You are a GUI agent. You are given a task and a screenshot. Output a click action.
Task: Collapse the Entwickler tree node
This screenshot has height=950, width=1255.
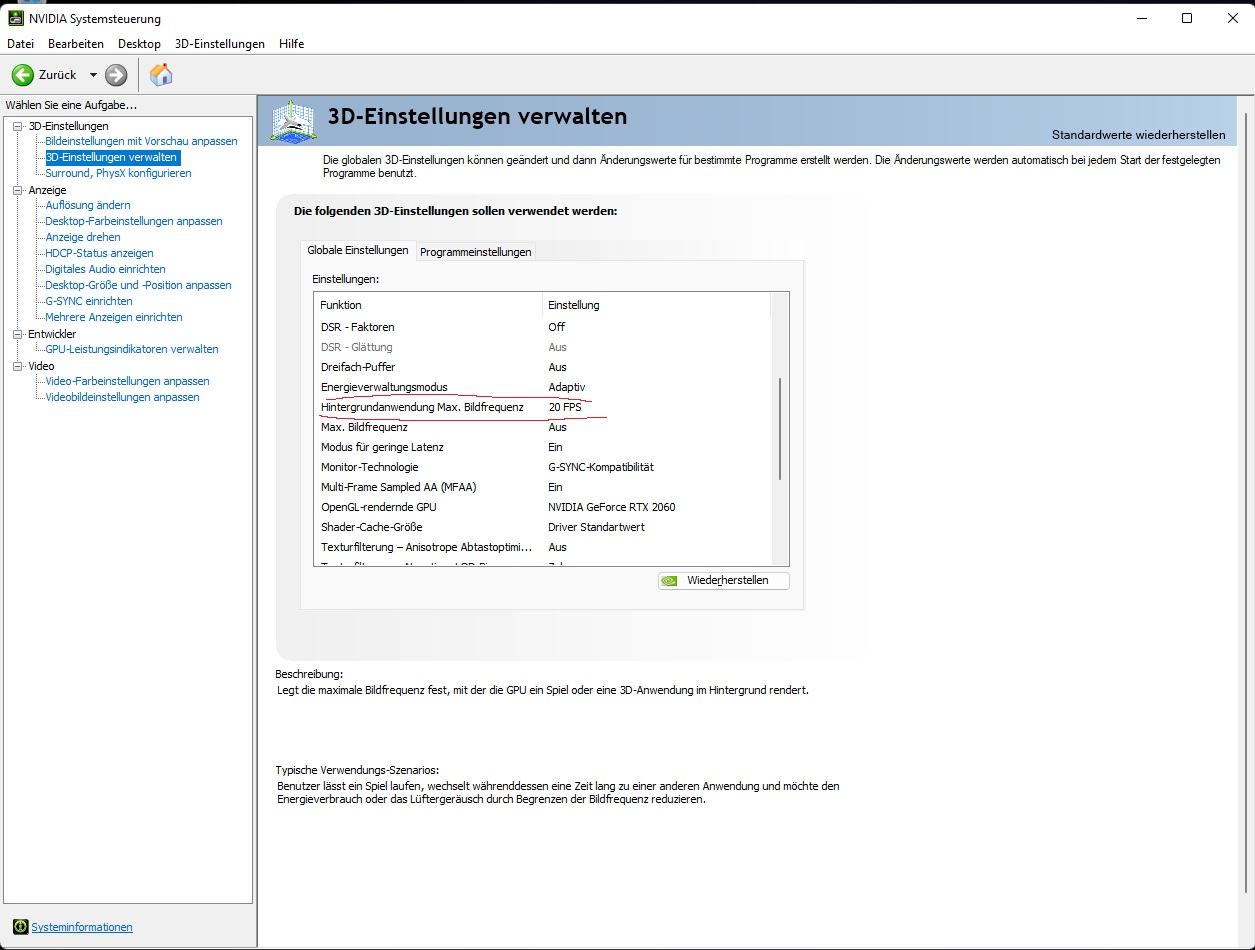tap(17, 334)
